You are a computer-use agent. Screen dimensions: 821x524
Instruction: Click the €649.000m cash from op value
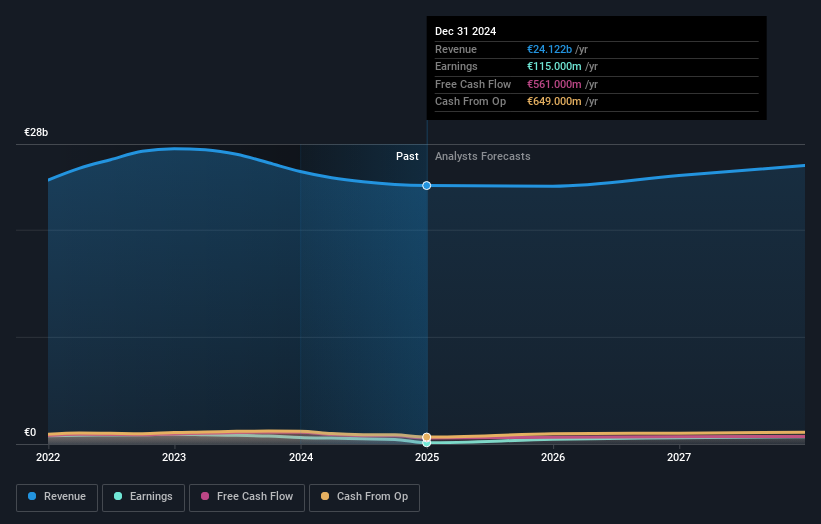tap(554, 102)
